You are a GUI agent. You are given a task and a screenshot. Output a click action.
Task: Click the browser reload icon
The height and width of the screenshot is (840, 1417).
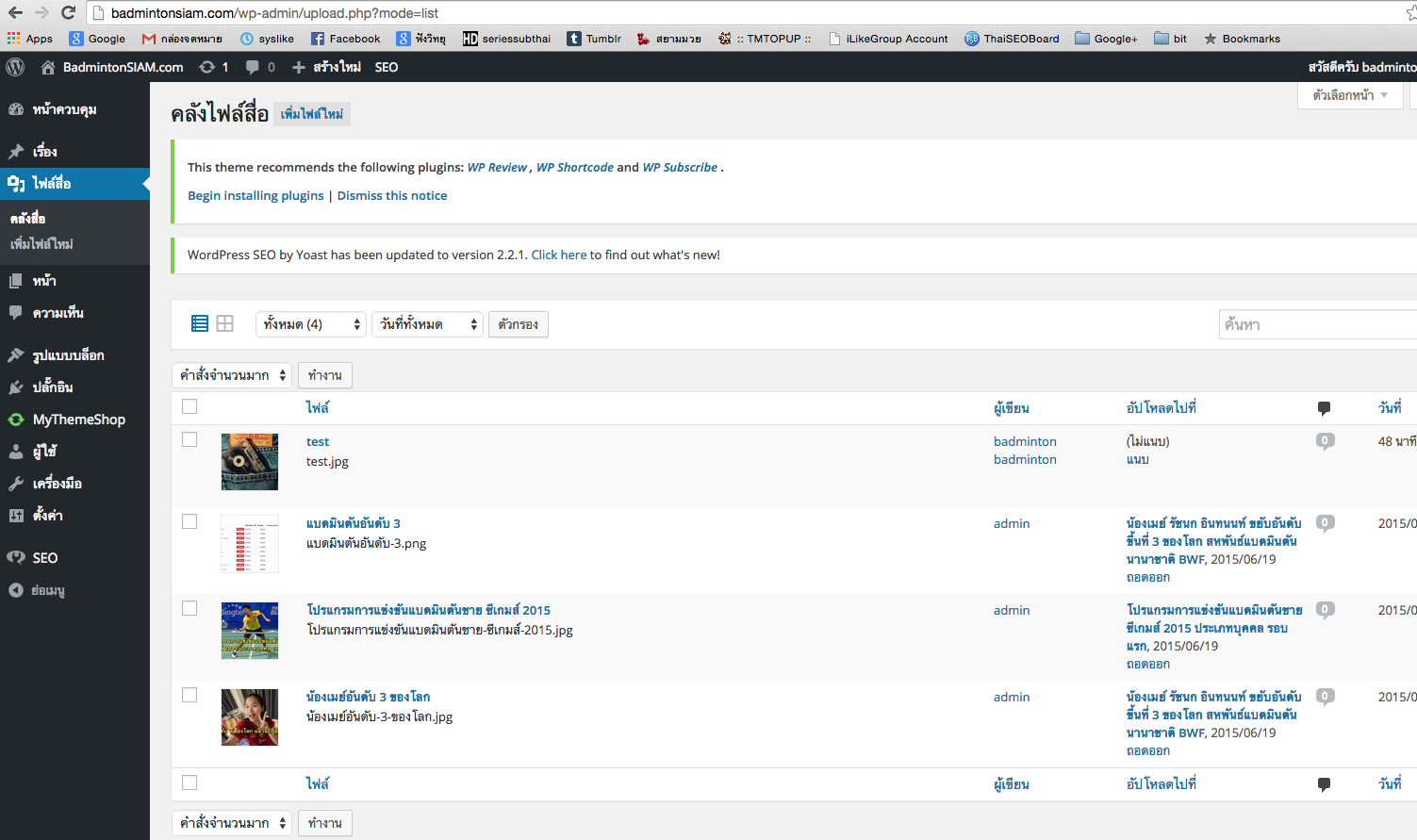[68, 12]
